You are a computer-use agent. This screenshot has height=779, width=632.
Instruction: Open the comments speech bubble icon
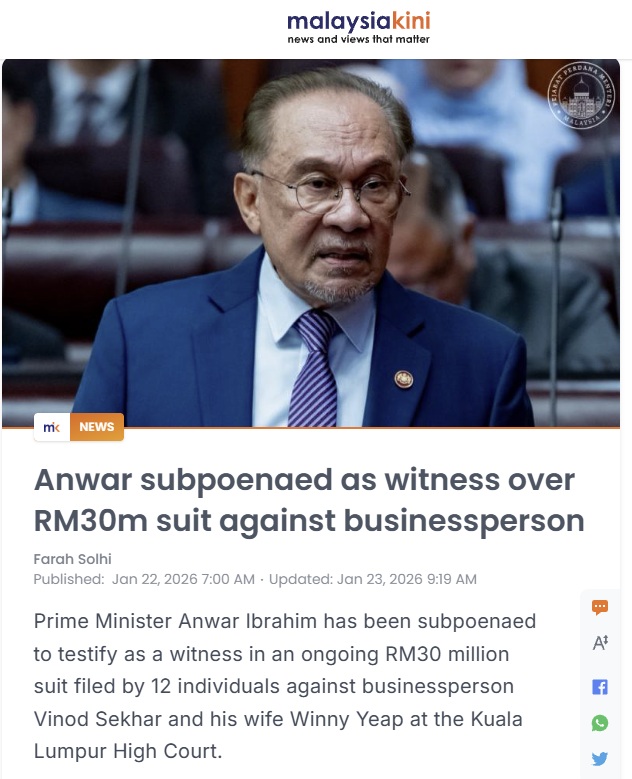coord(600,607)
